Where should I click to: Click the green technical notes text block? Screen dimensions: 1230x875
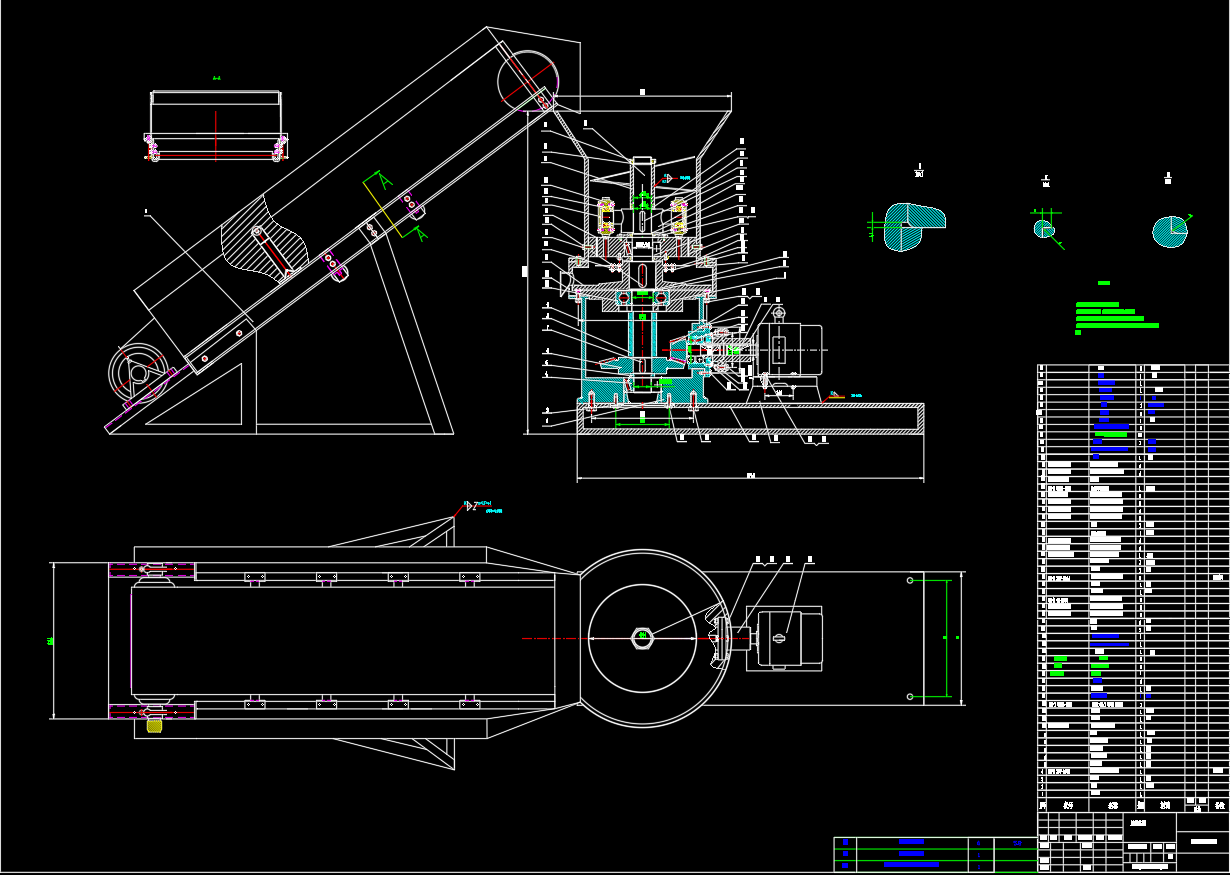tap(1116, 317)
